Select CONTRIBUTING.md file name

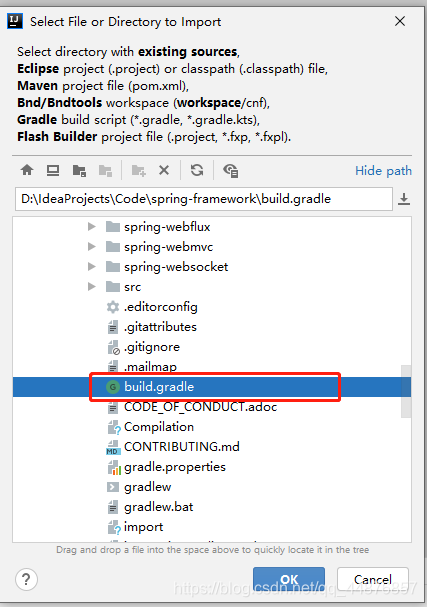[182, 447]
